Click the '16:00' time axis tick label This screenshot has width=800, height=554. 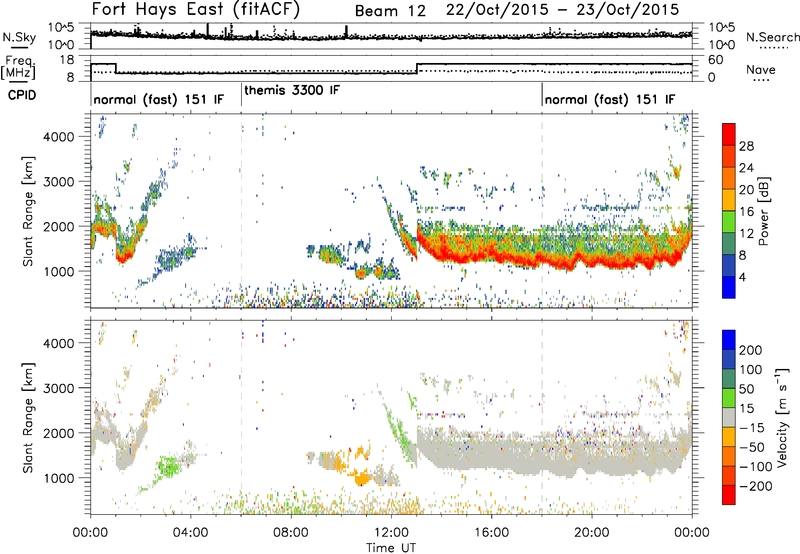click(491, 533)
